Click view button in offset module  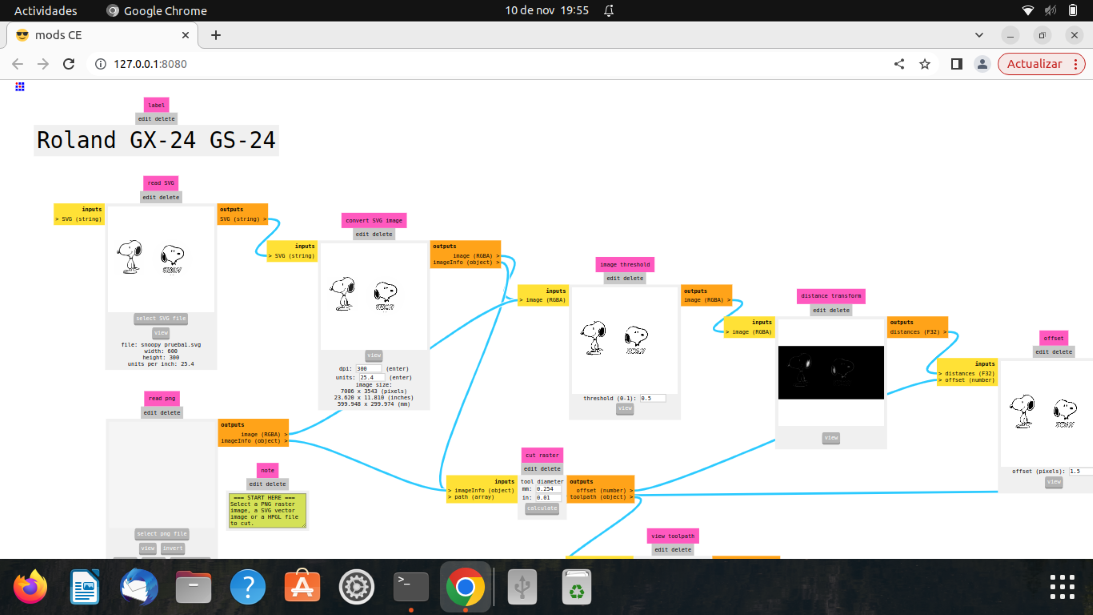(x=1054, y=482)
